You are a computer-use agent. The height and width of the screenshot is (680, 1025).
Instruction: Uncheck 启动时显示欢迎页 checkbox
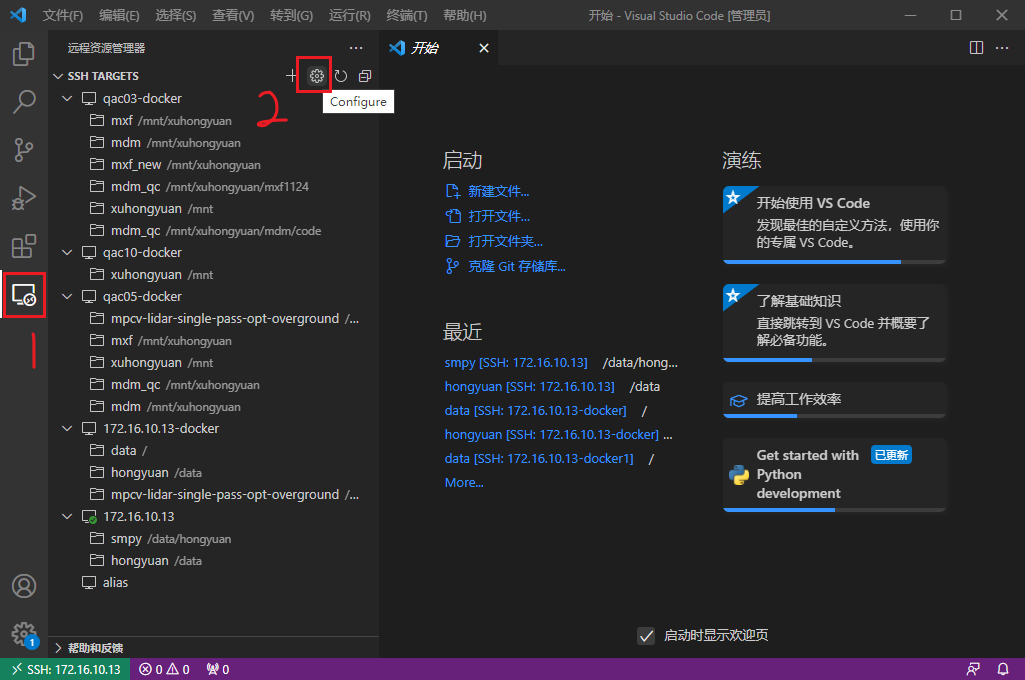pyautogui.click(x=645, y=635)
